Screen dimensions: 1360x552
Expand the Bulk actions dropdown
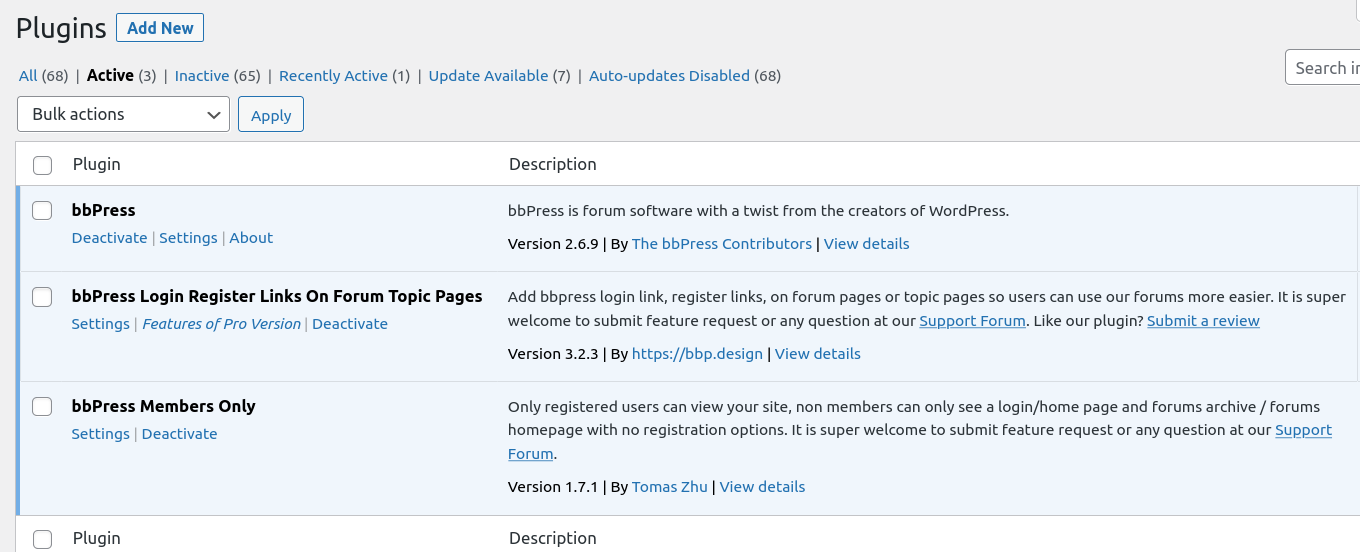click(124, 114)
